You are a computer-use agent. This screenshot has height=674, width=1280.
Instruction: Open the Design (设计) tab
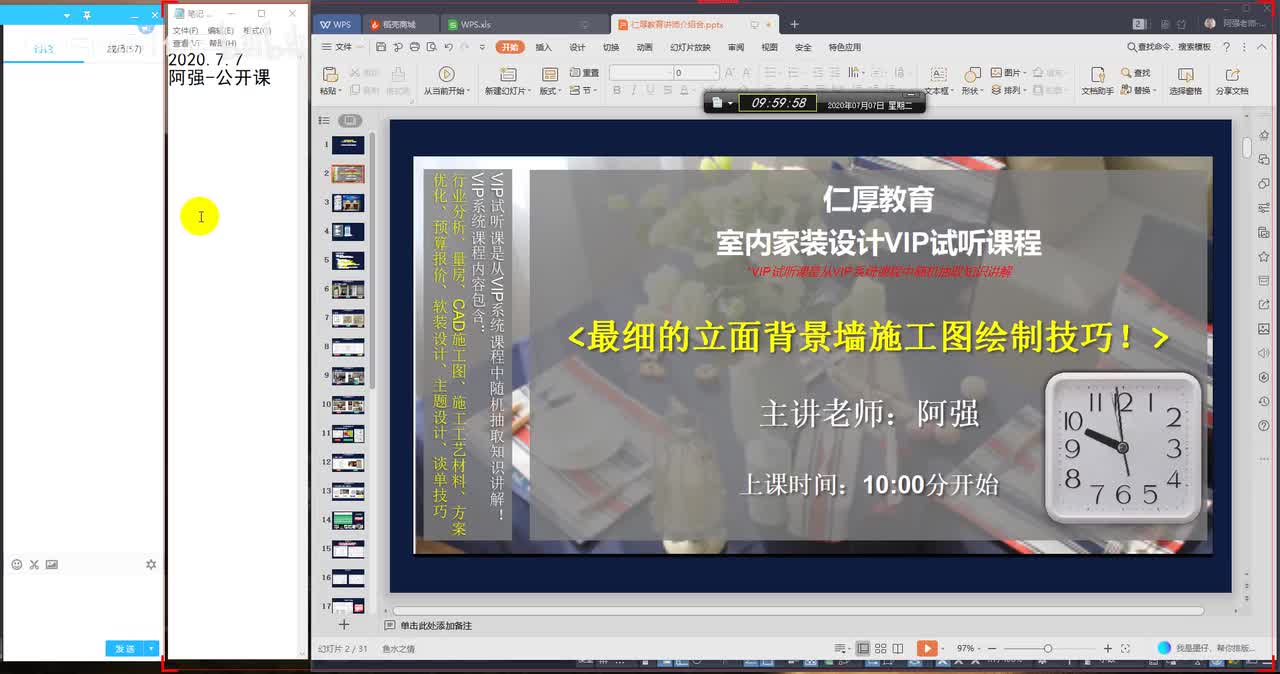(577, 47)
